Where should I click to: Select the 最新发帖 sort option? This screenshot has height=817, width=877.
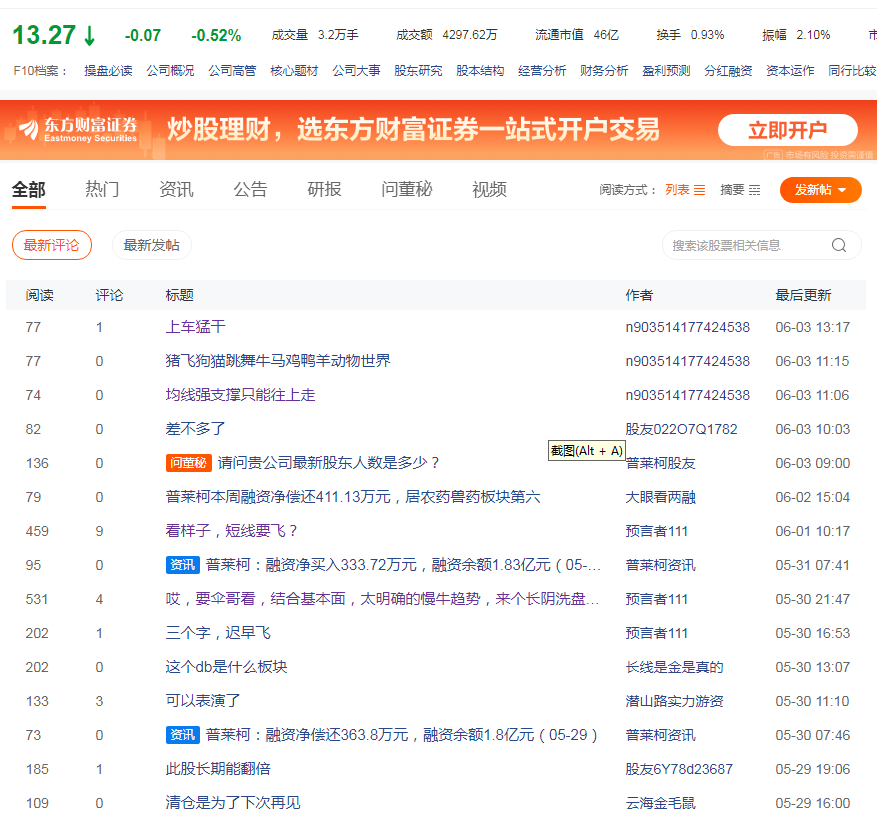point(151,245)
